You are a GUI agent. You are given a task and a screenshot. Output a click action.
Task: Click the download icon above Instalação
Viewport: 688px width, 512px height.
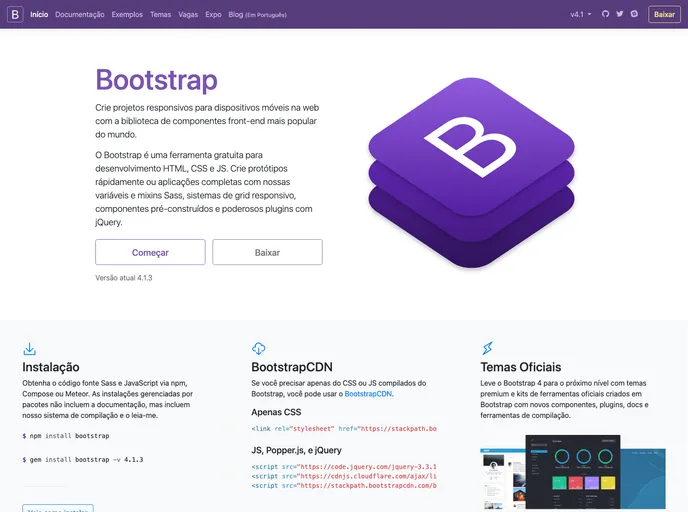coord(29,349)
